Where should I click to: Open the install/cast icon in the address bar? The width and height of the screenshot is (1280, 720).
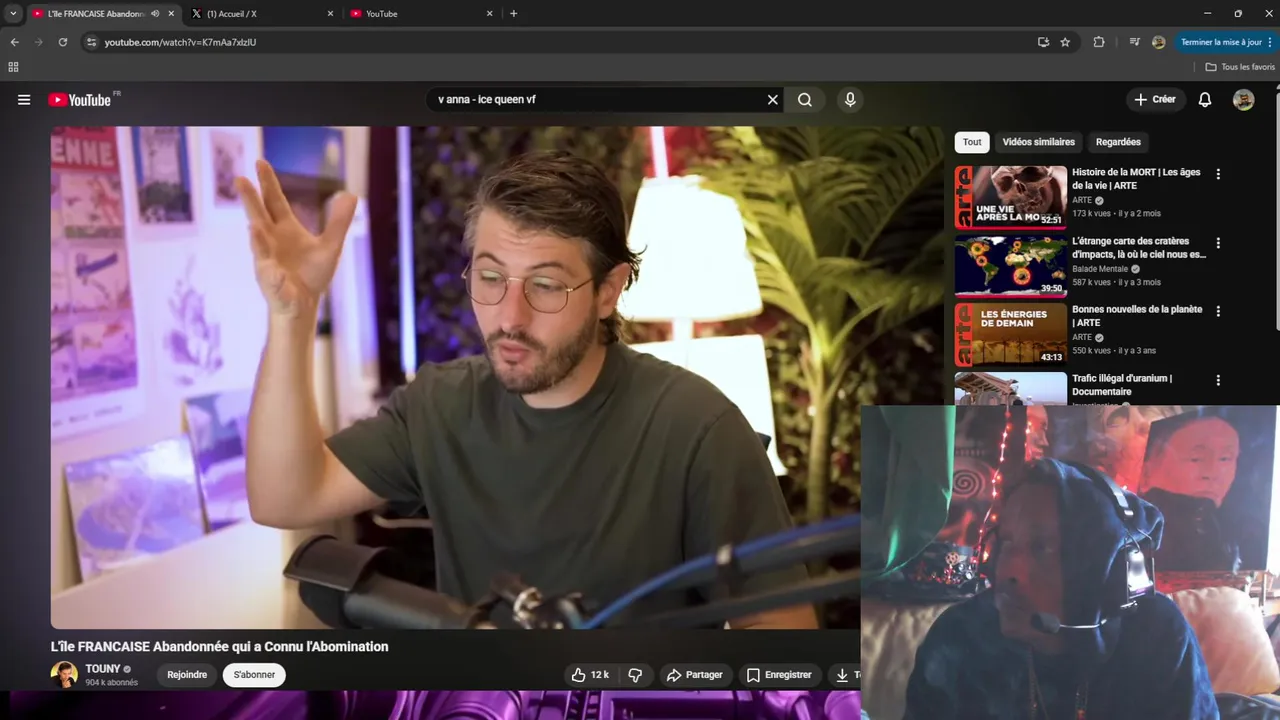pyautogui.click(x=1043, y=42)
